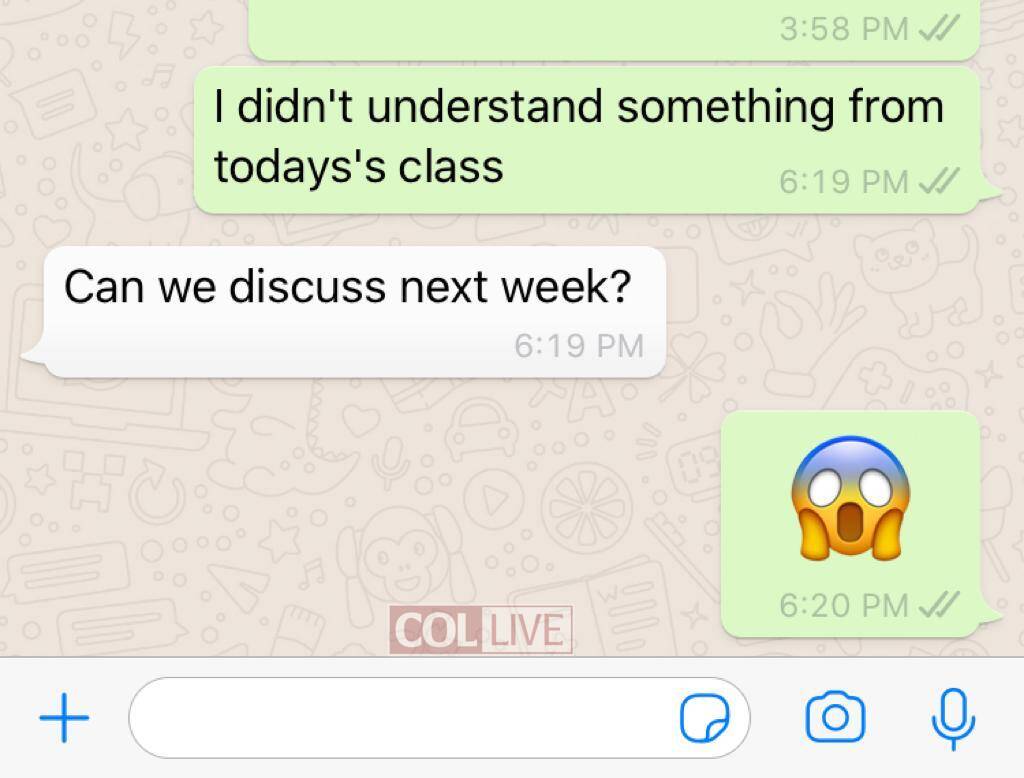The width and height of the screenshot is (1024, 778).
Task: Open the sticker picker icon
Action: [x=705, y=718]
